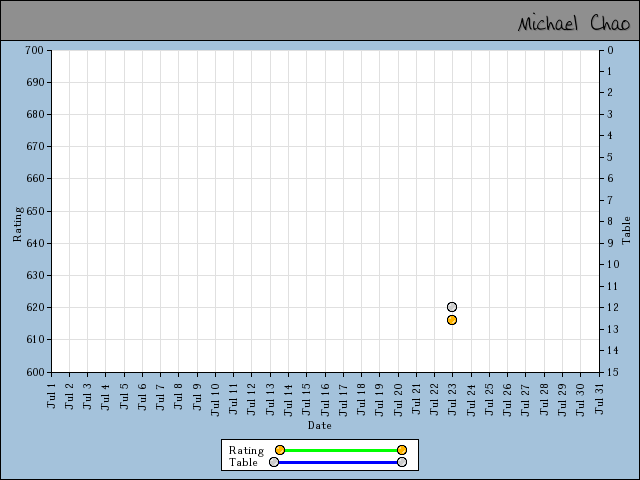
Task: Click the '0' table axis value
Action: pyautogui.click(x=610, y=50)
